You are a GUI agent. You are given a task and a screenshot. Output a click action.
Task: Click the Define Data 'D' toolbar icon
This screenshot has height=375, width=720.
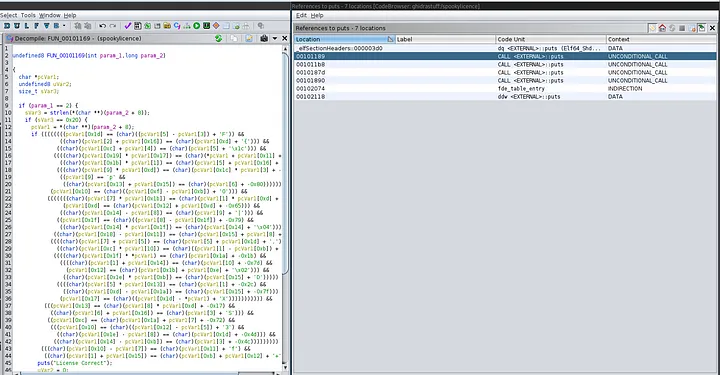pyautogui.click(x=7, y=26)
